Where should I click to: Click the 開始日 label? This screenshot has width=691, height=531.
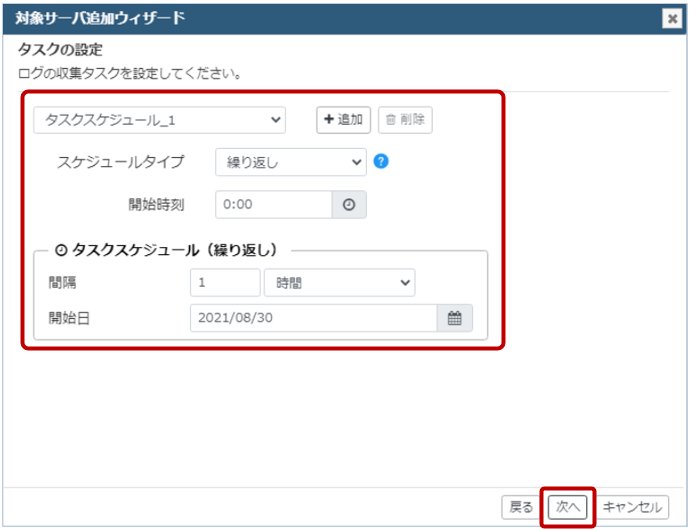pos(69,318)
